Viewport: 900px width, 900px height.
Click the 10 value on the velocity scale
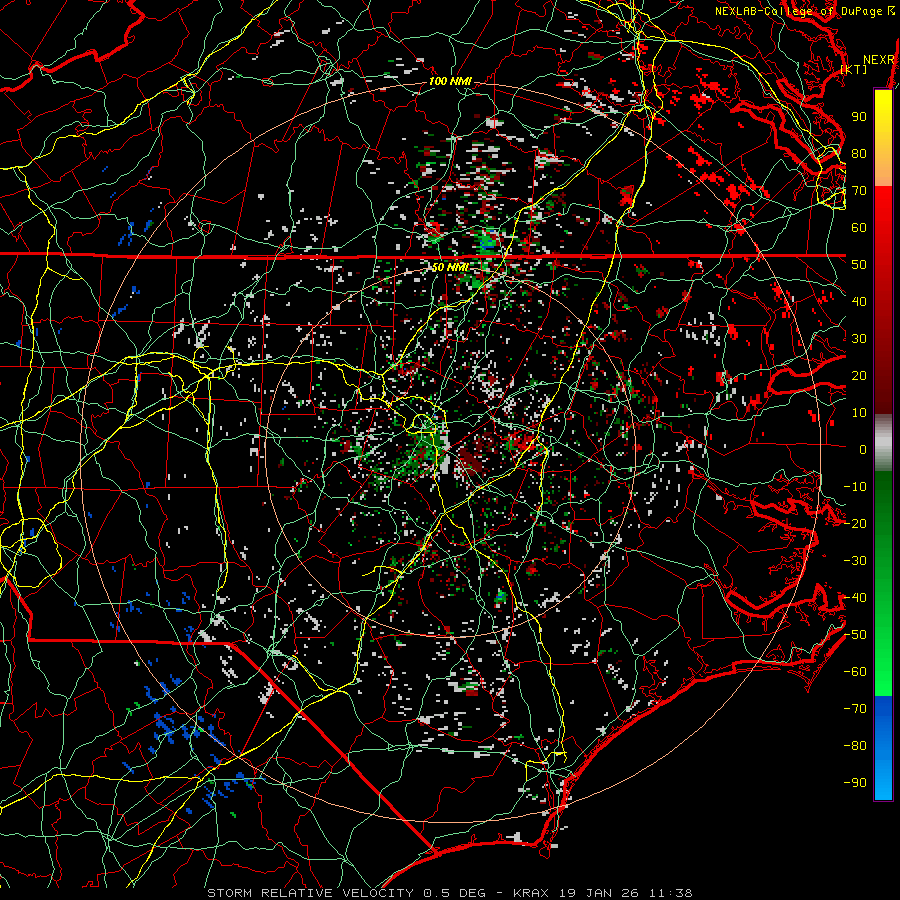859,413
